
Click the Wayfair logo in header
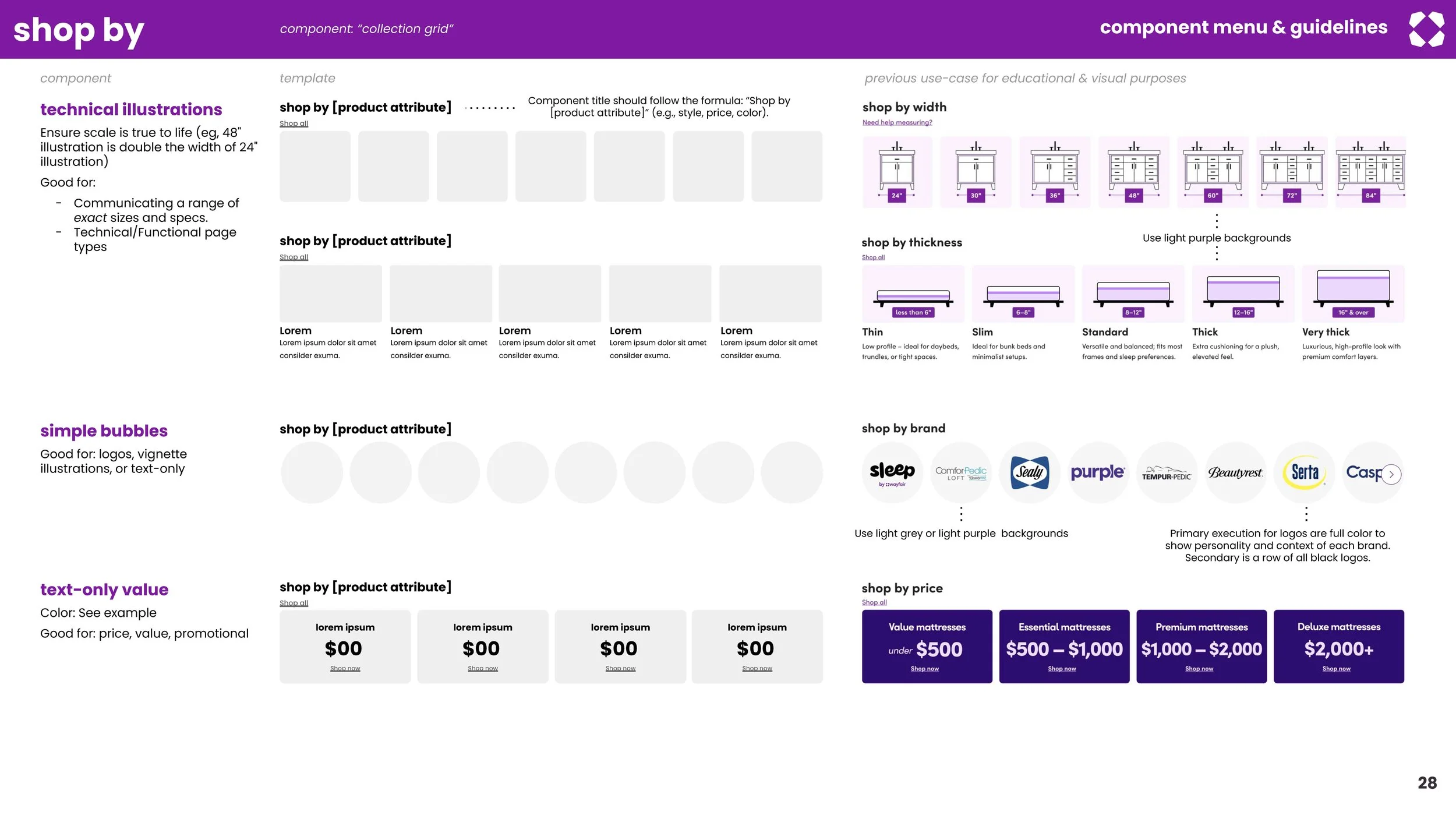tap(1426, 29)
